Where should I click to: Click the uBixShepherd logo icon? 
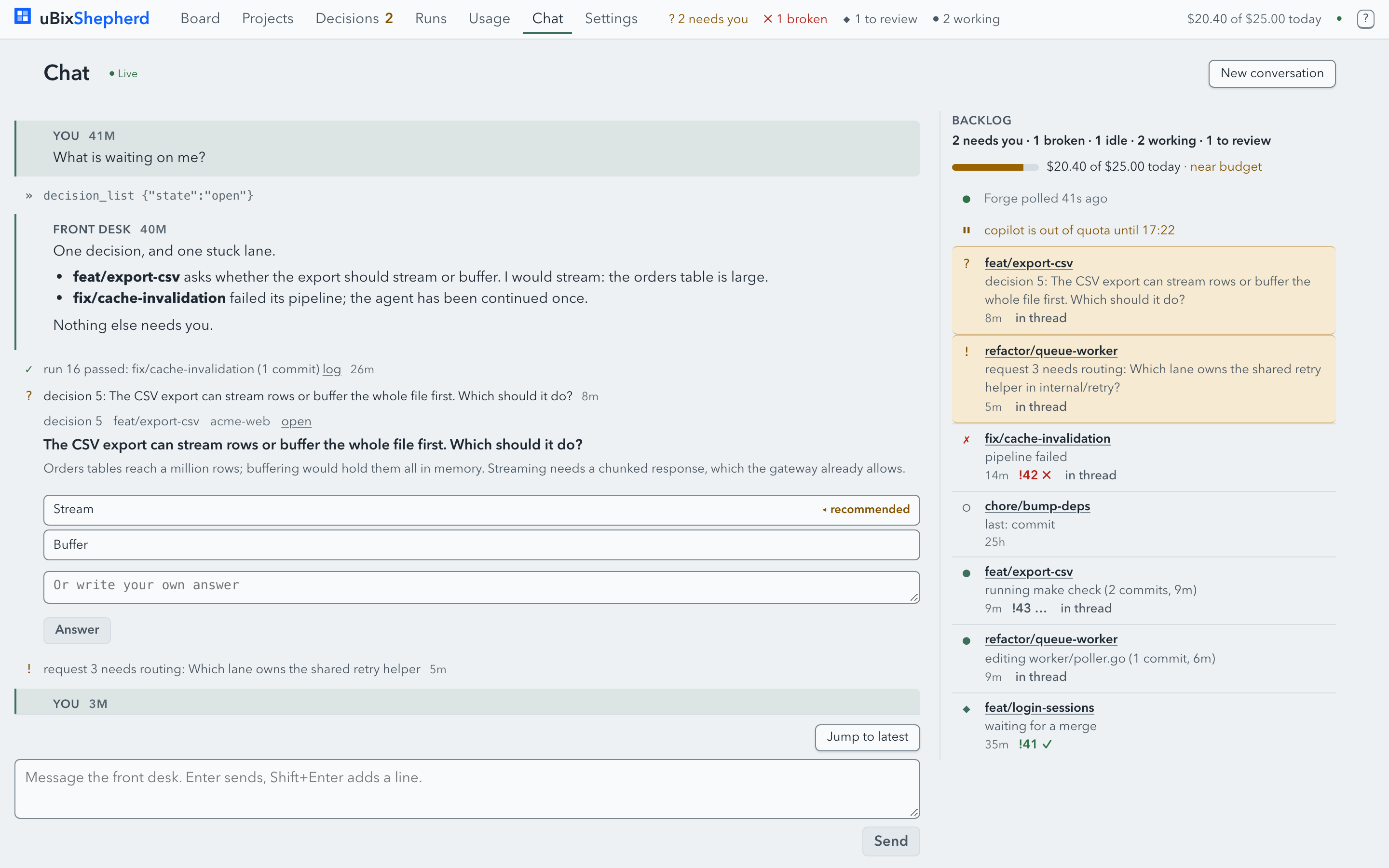(x=22, y=16)
